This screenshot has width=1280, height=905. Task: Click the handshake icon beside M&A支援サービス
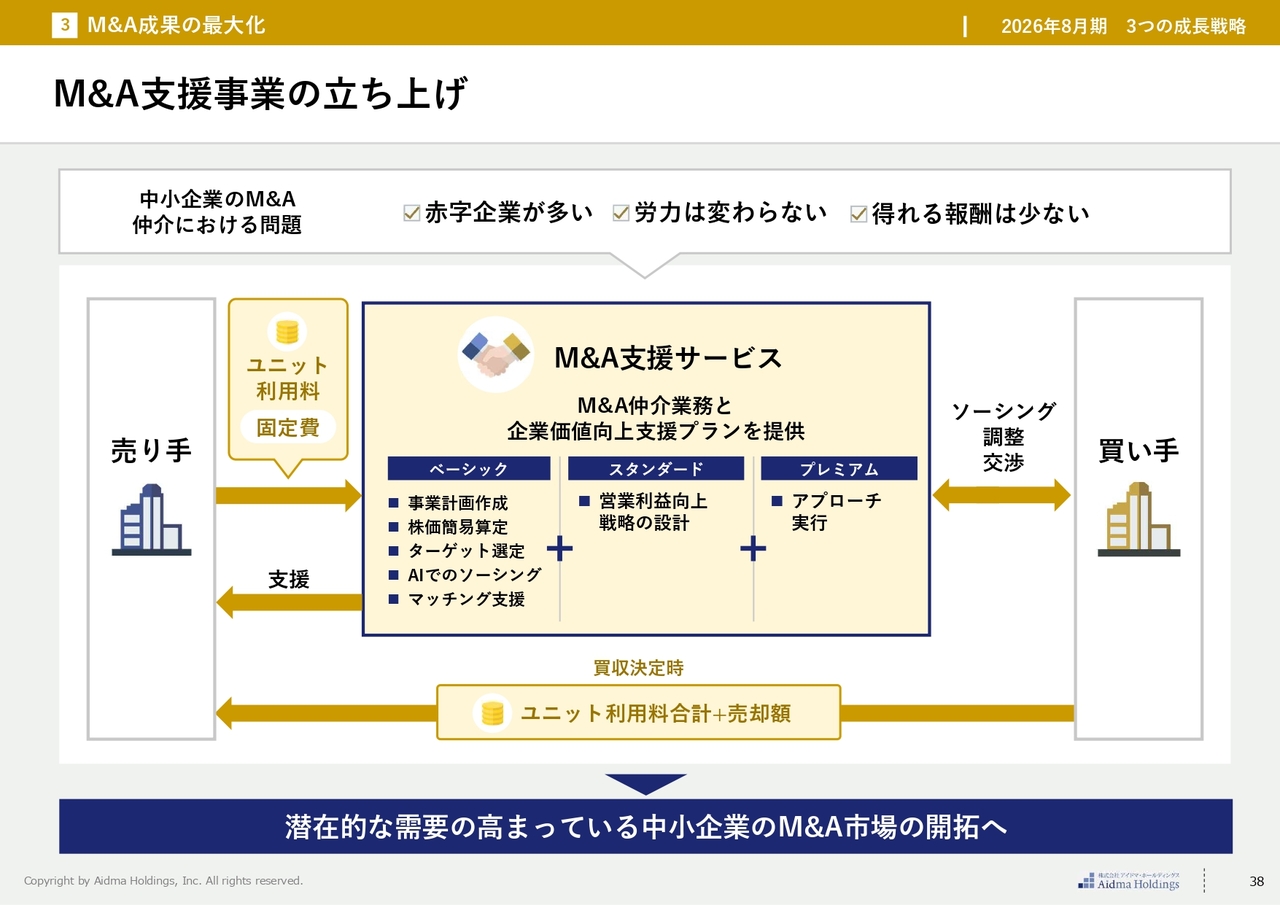pos(495,354)
